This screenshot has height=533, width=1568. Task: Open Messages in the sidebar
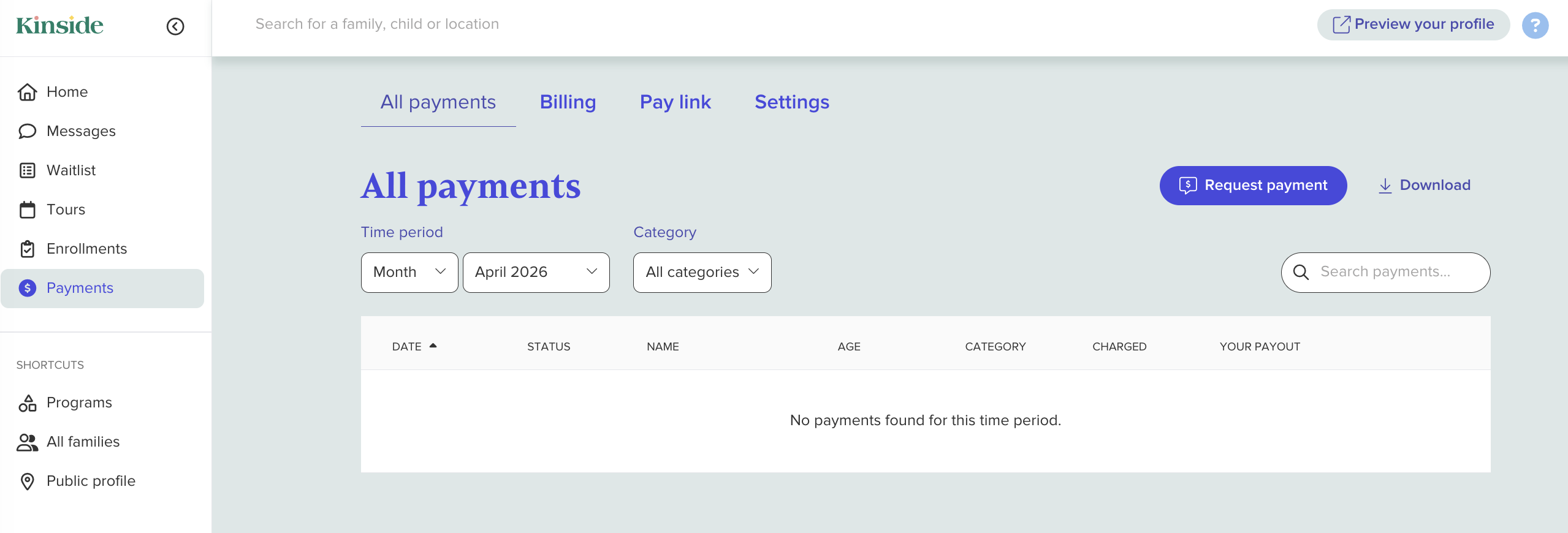(x=102, y=131)
